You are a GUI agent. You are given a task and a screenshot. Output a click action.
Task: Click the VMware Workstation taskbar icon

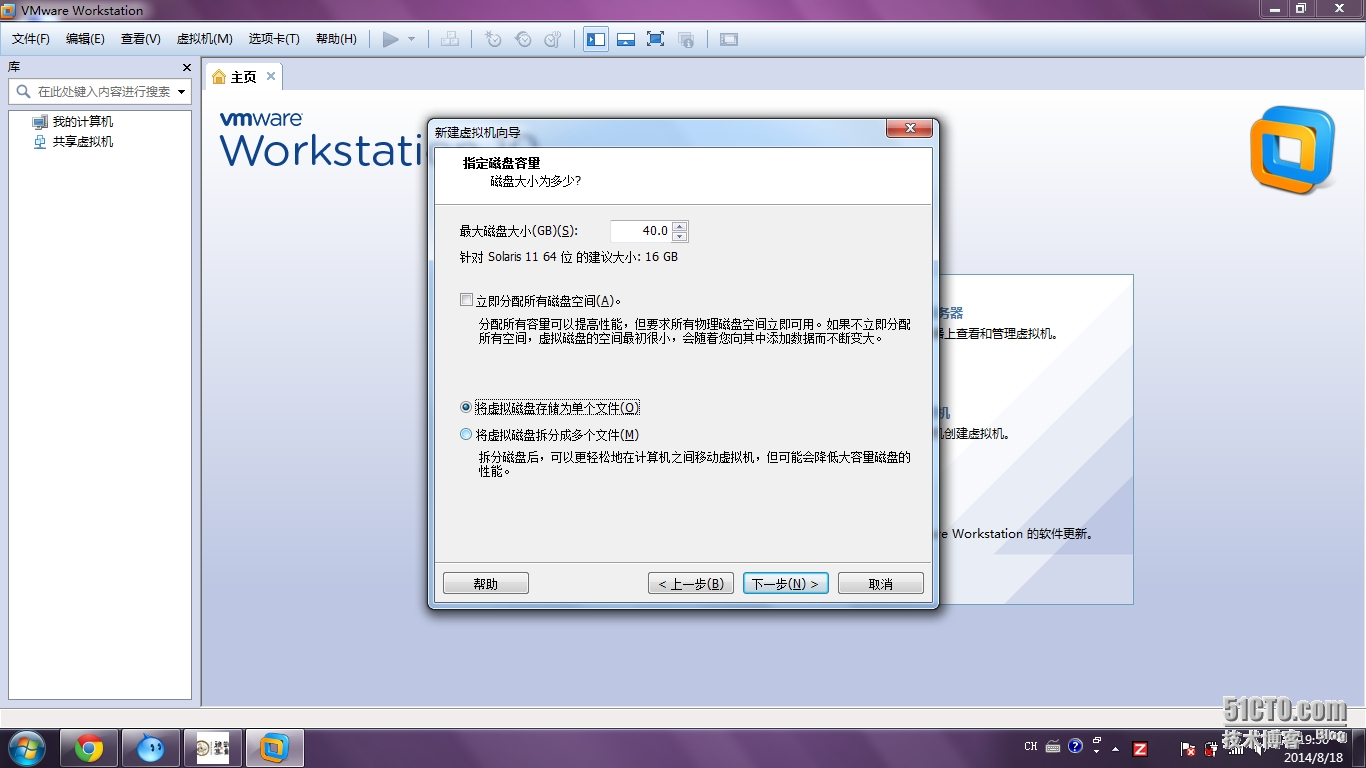coord(275,748)
